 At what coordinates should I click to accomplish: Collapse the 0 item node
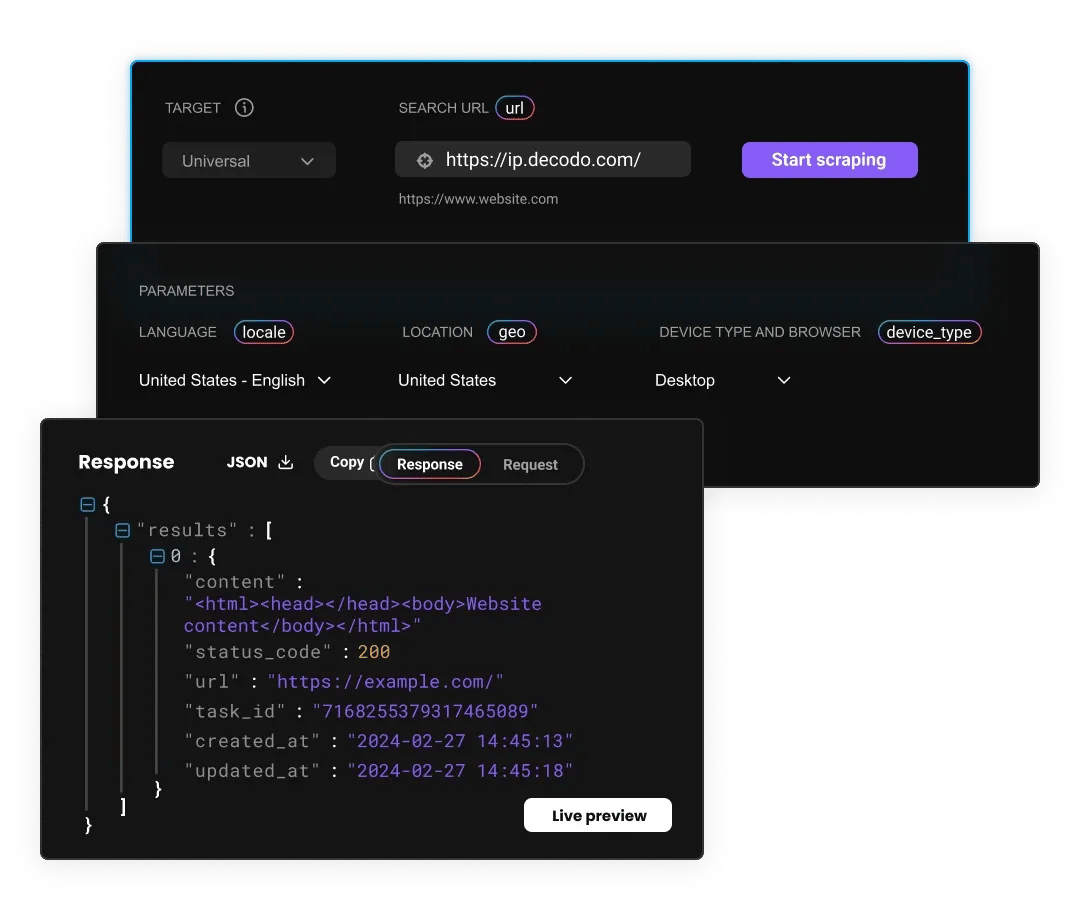157,556
